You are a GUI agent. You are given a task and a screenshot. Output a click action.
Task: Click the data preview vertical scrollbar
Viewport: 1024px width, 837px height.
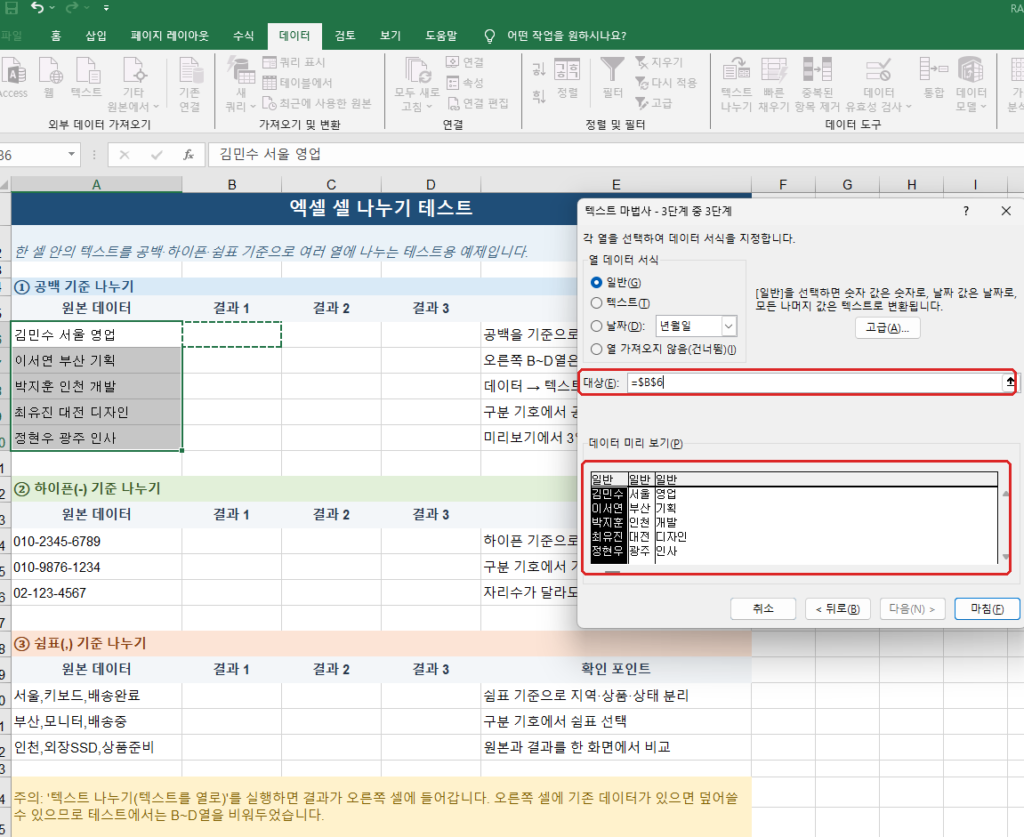(1006, 526)
